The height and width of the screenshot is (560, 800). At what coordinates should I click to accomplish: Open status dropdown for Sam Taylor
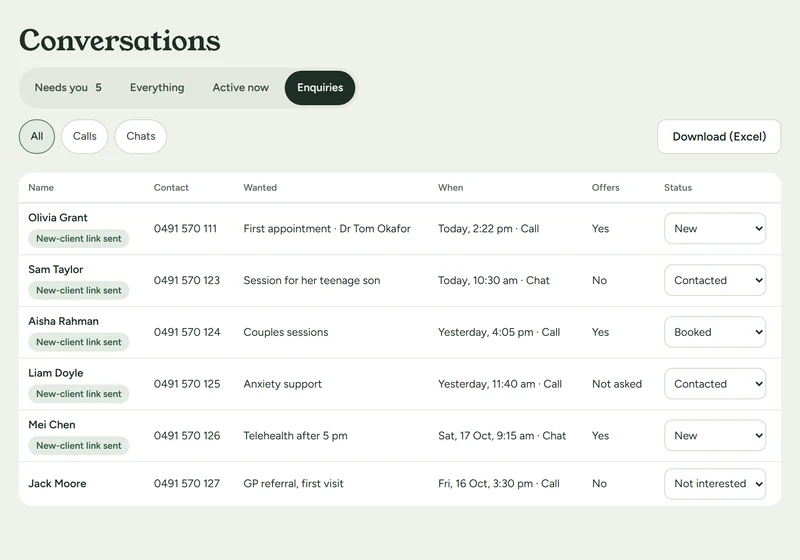pyautogui.click(x=715, y=280)
